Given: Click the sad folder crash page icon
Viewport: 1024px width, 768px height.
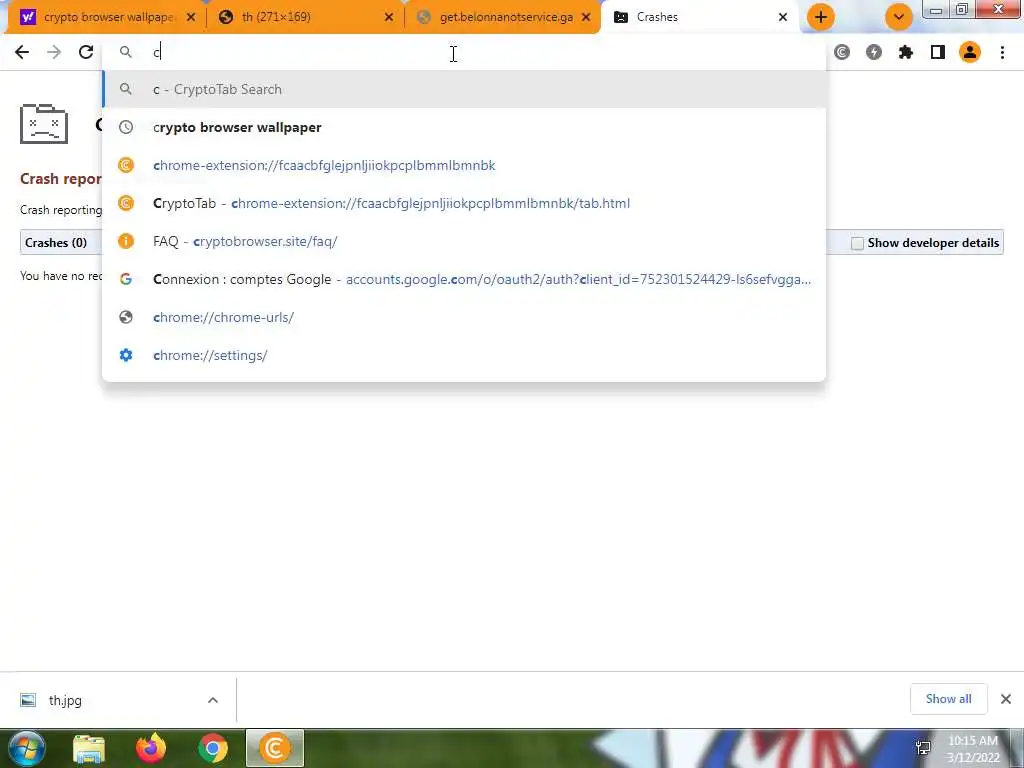Looking at the screenshot, I should click(44, 123).
